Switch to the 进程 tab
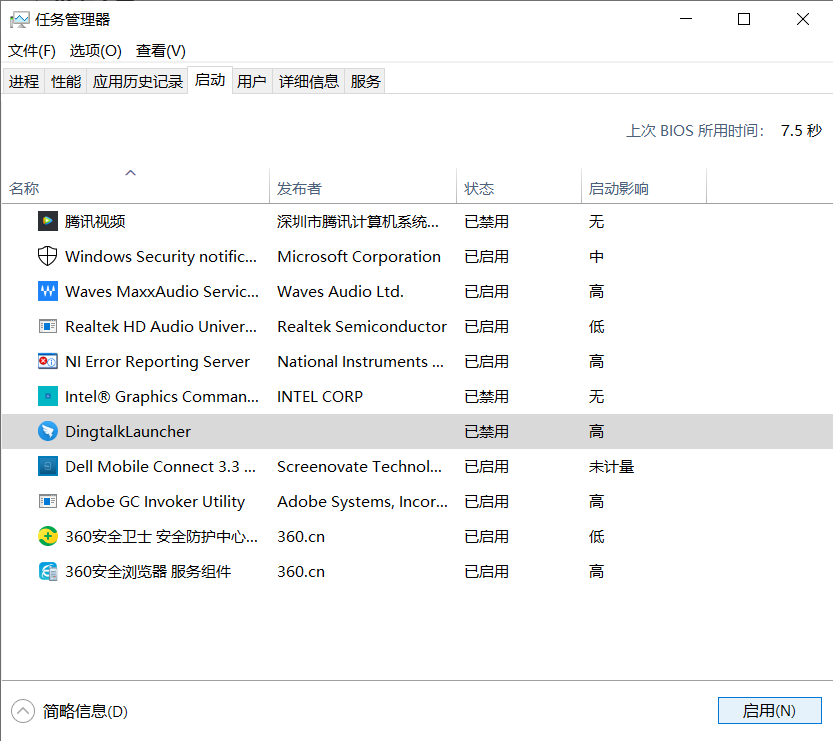This screenshot has height=741, width=833. (24, 81)
